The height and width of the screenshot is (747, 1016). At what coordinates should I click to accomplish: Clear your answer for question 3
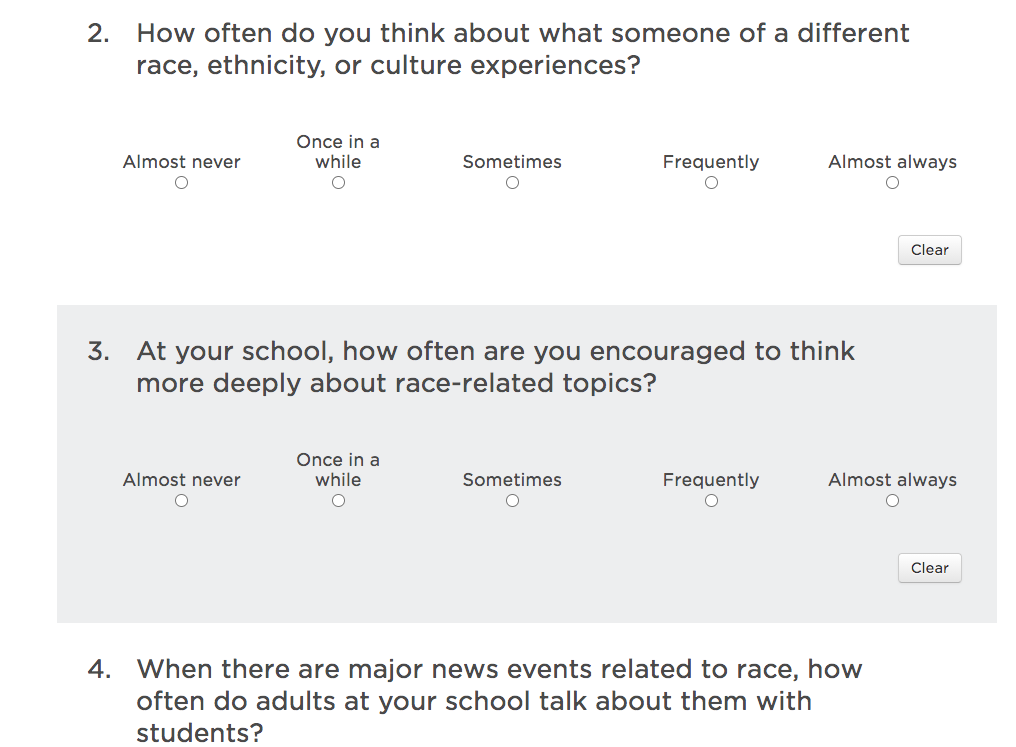pos(929,568)
